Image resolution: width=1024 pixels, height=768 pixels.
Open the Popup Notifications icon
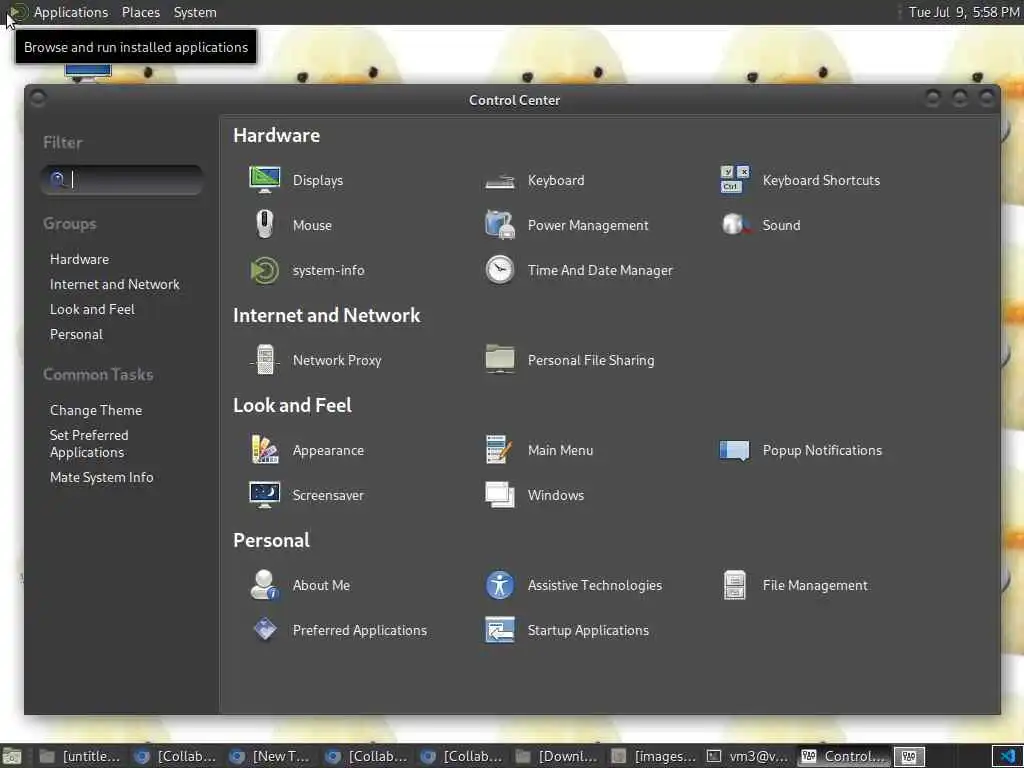735,450
